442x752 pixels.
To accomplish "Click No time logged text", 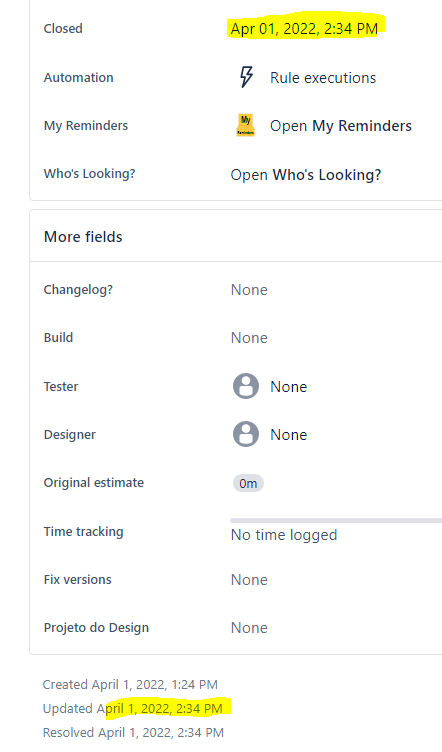I will click(284, 535).
